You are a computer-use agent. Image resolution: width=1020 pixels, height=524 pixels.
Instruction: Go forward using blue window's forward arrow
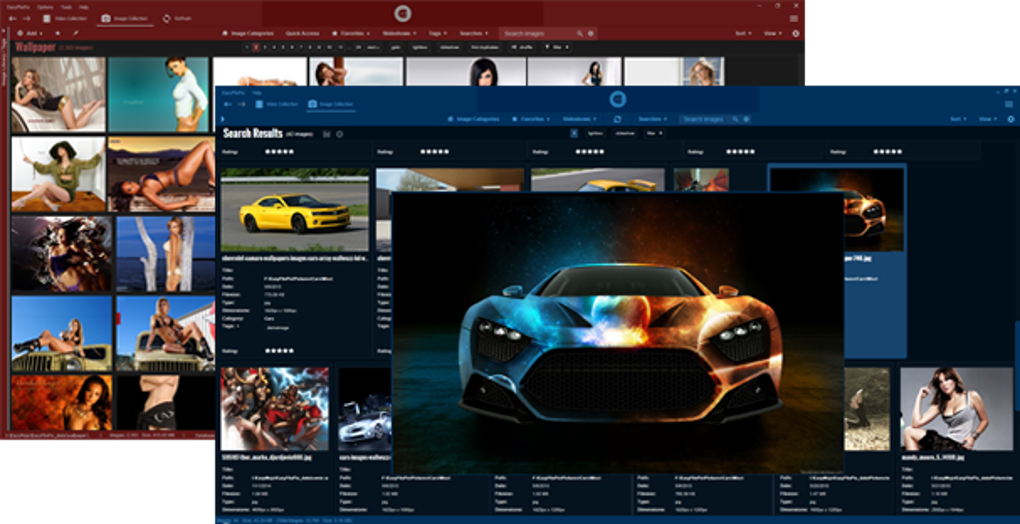pyautogui.click(x=241, y=104)
